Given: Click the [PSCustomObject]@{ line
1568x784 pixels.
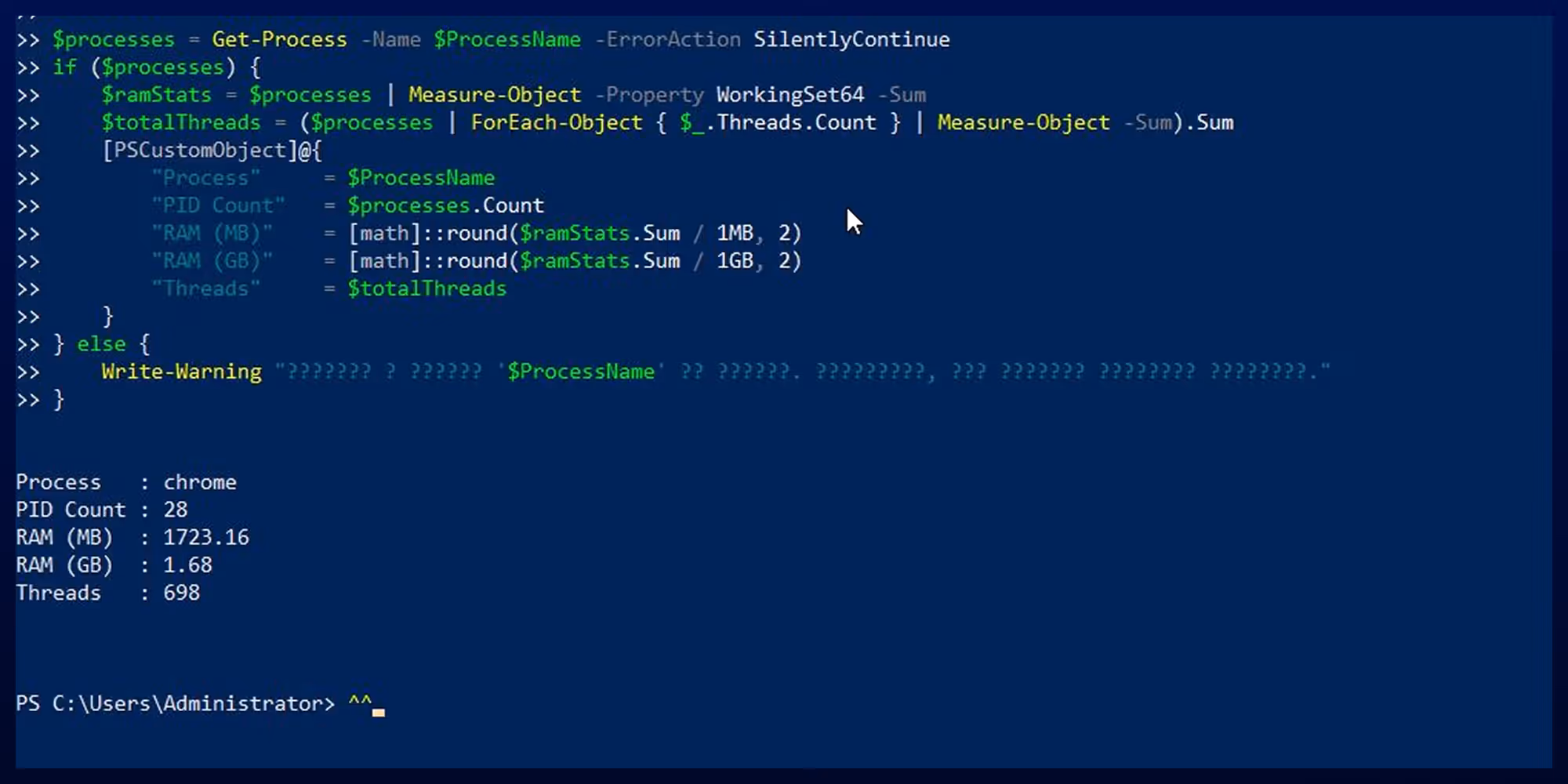Looking at the screenshot, I should 212,151.
